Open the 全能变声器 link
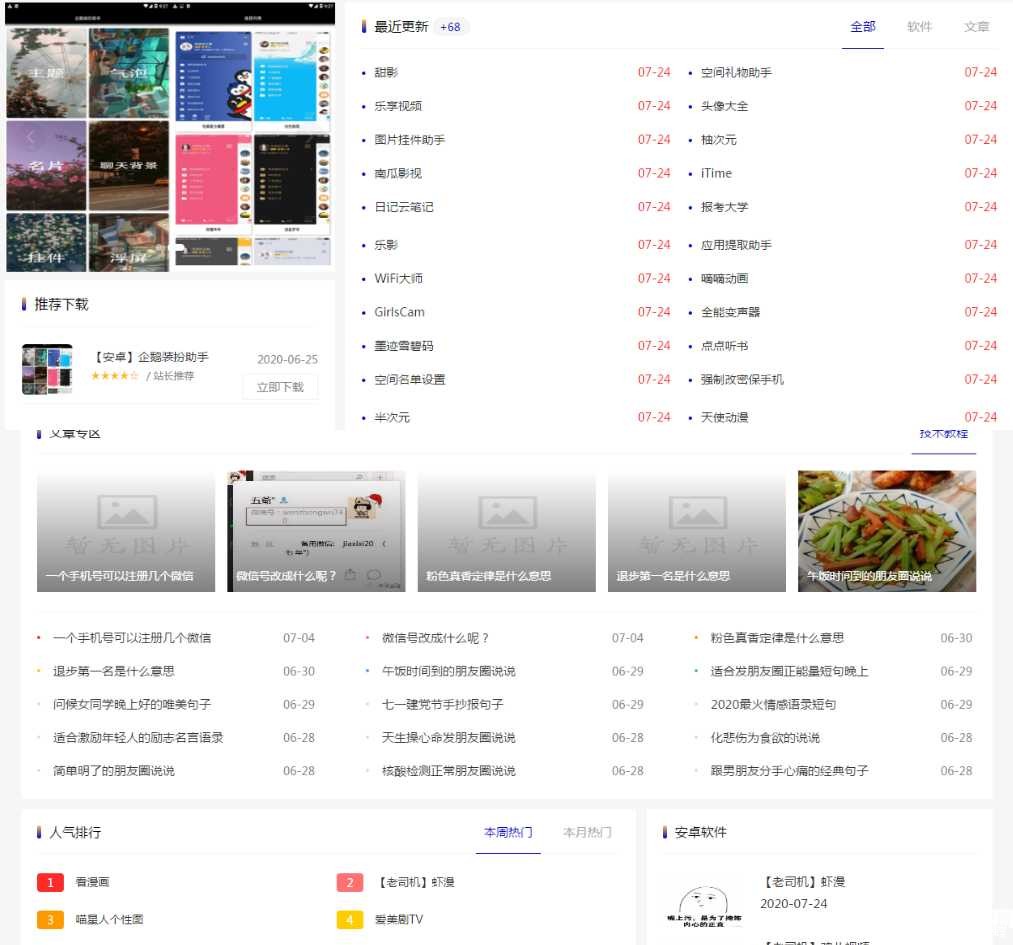Image resolution: width=1013 pixels, height=945 pixels. click(731, 312)
